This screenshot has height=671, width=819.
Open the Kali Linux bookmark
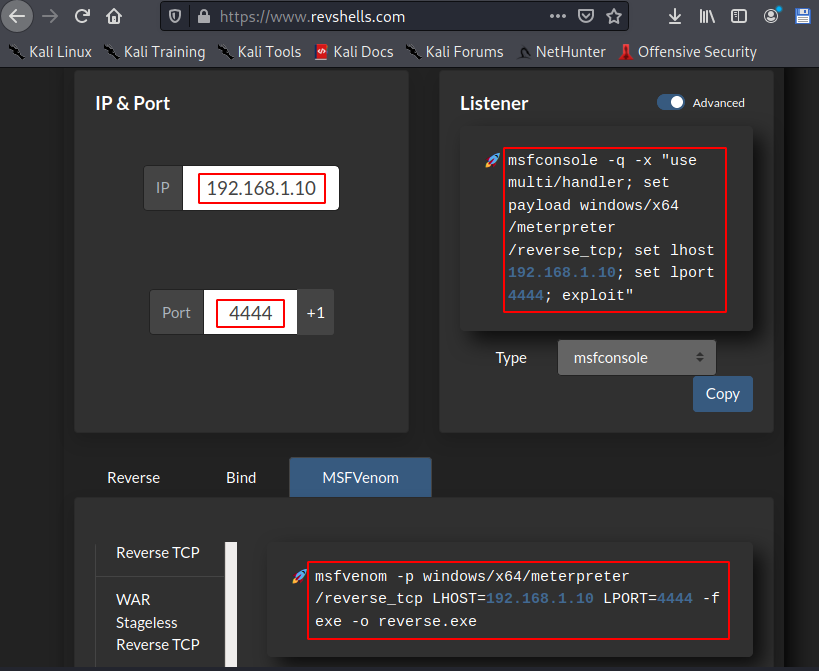[50, 52]
